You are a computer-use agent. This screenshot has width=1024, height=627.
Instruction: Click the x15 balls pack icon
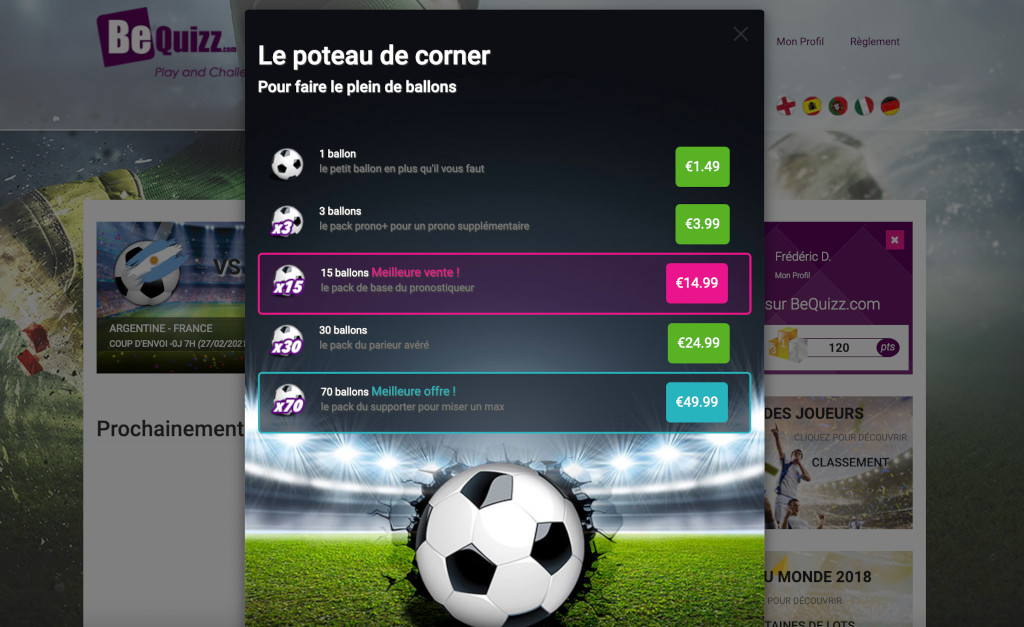click(x=289, y=281)
